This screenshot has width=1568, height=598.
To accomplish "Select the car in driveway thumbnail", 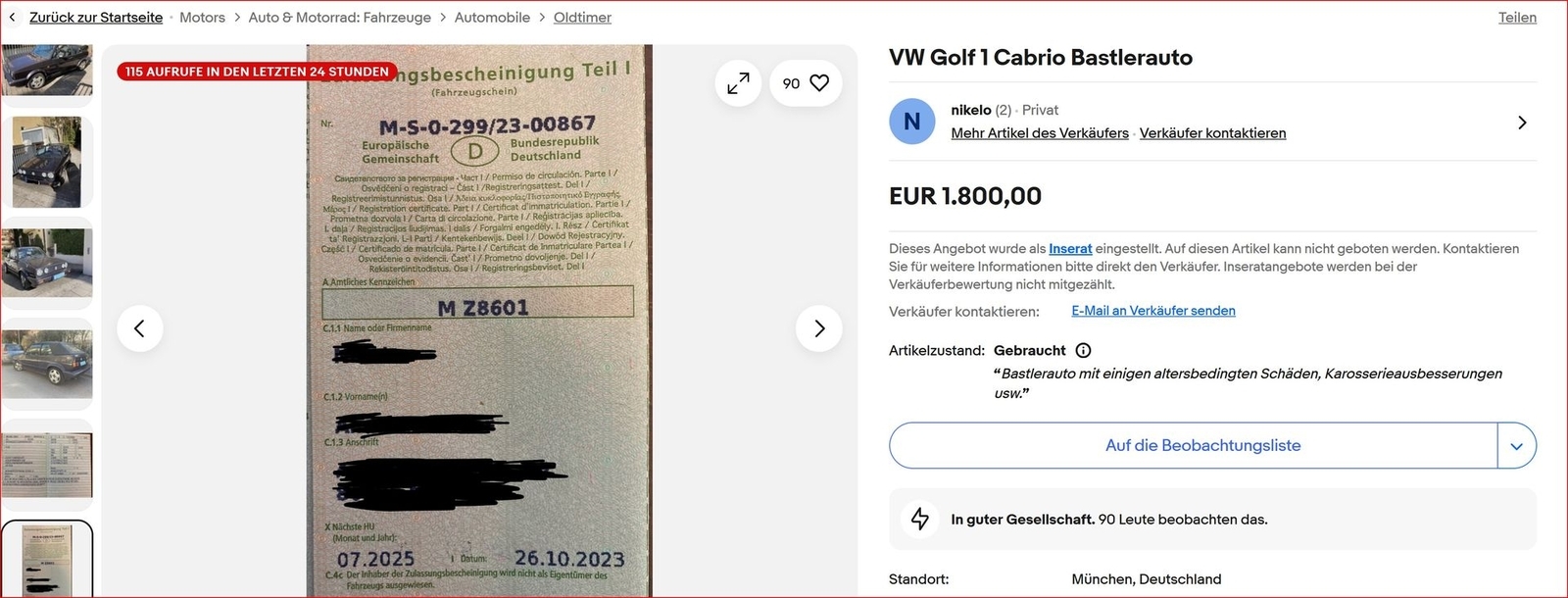I will [x=47, y=162].
